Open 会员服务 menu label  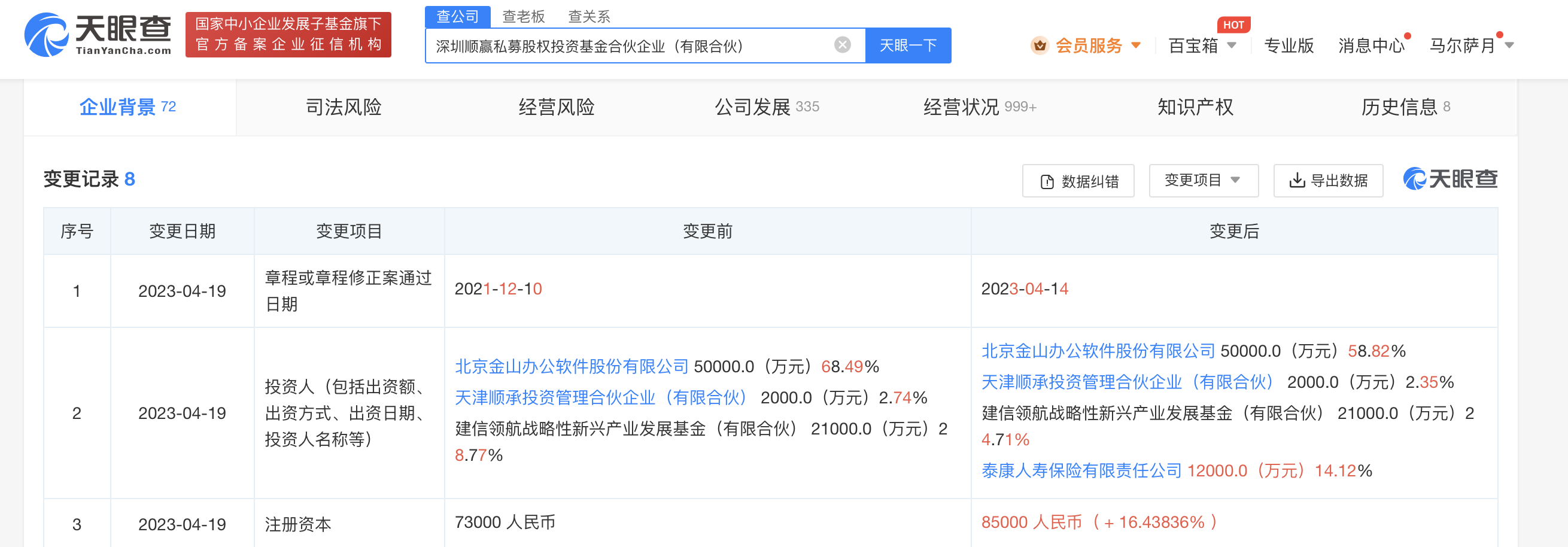point(1089,45)
